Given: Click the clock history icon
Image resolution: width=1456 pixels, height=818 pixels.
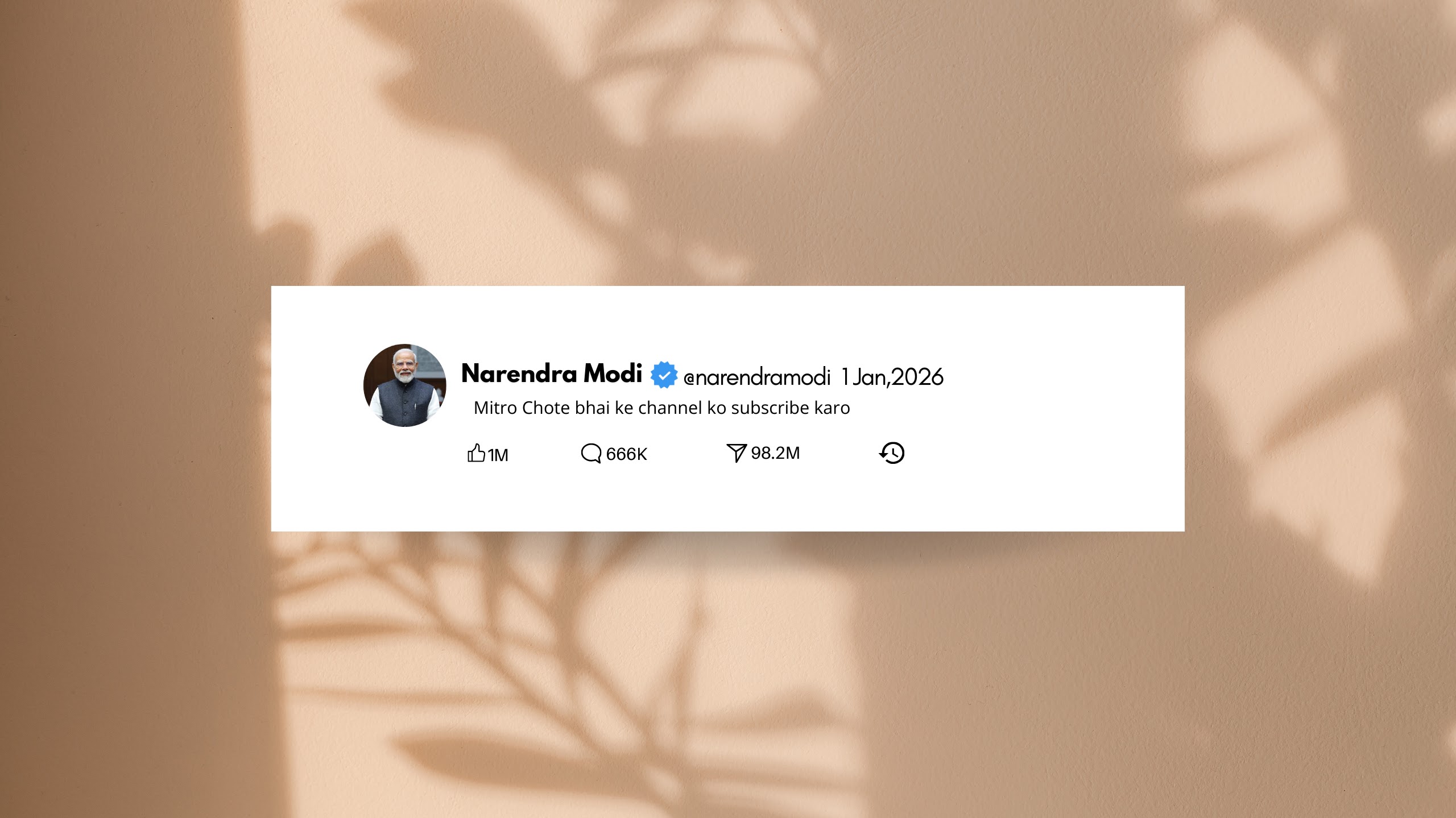Looking at the screenshot, I should [x=892, y=453].
